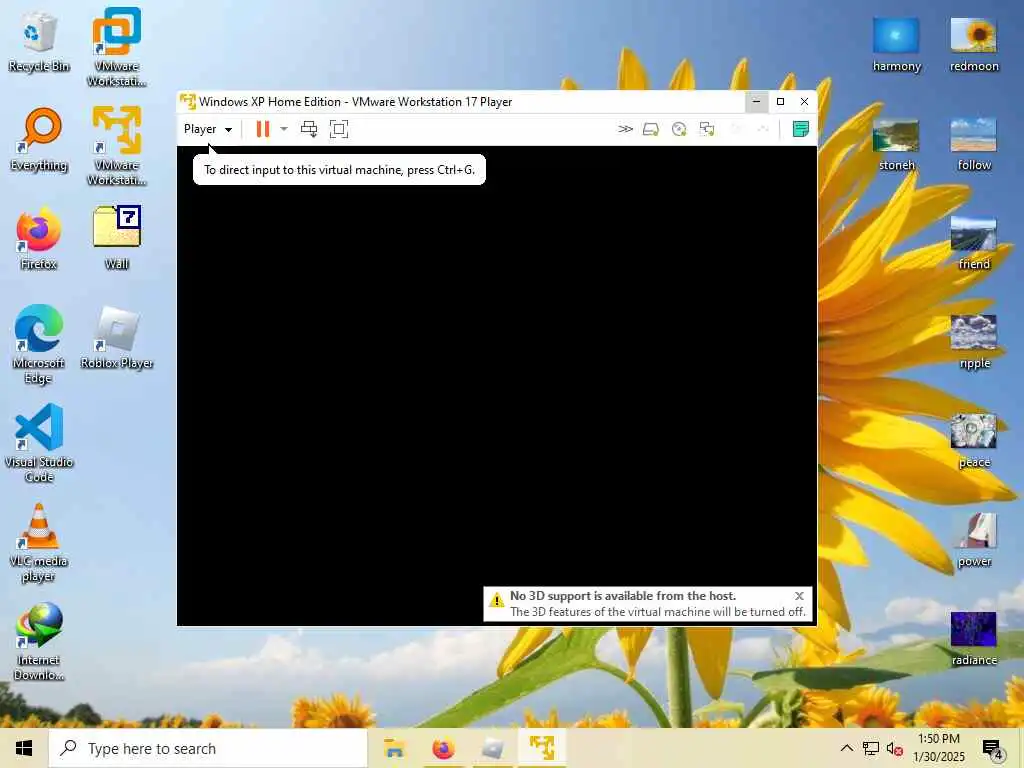Select the Firefox desktop shortcut
This screenshot has width=1024, height=768.
coord(39,239)
